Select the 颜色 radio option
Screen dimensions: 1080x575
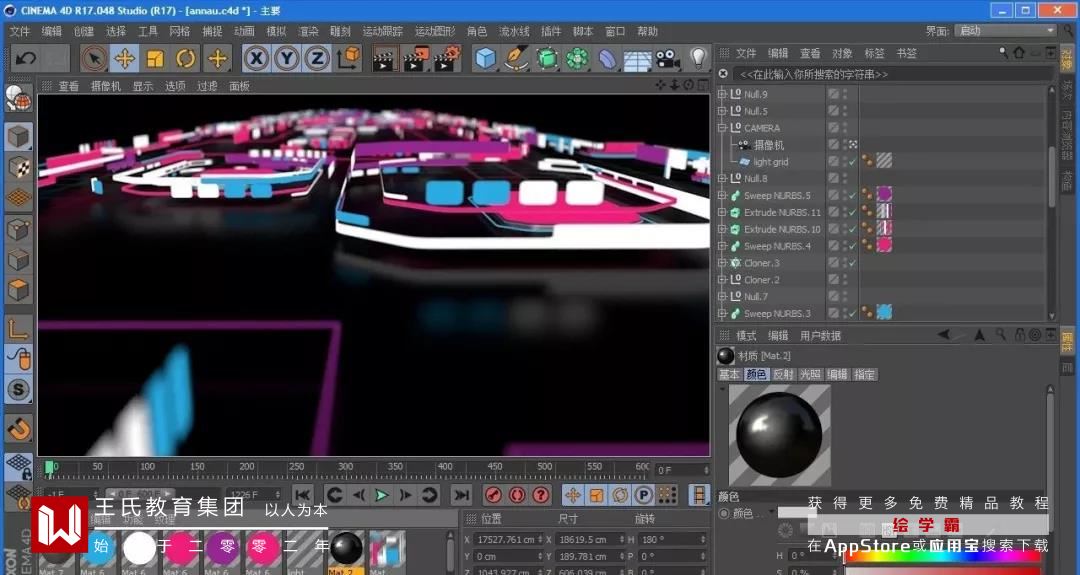(724, 513)
